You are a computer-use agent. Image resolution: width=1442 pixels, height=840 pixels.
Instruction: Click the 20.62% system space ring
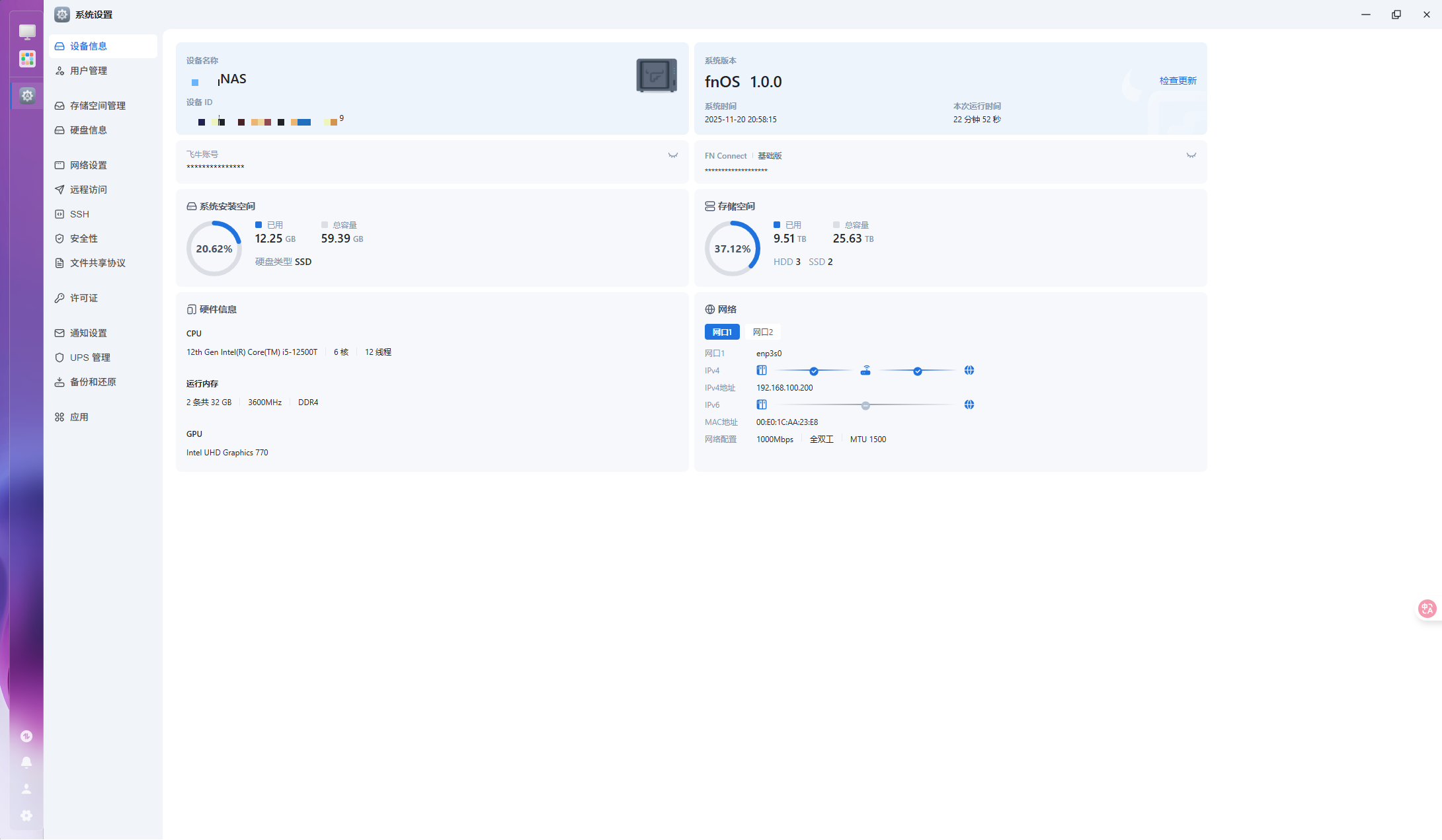point(214,248)
